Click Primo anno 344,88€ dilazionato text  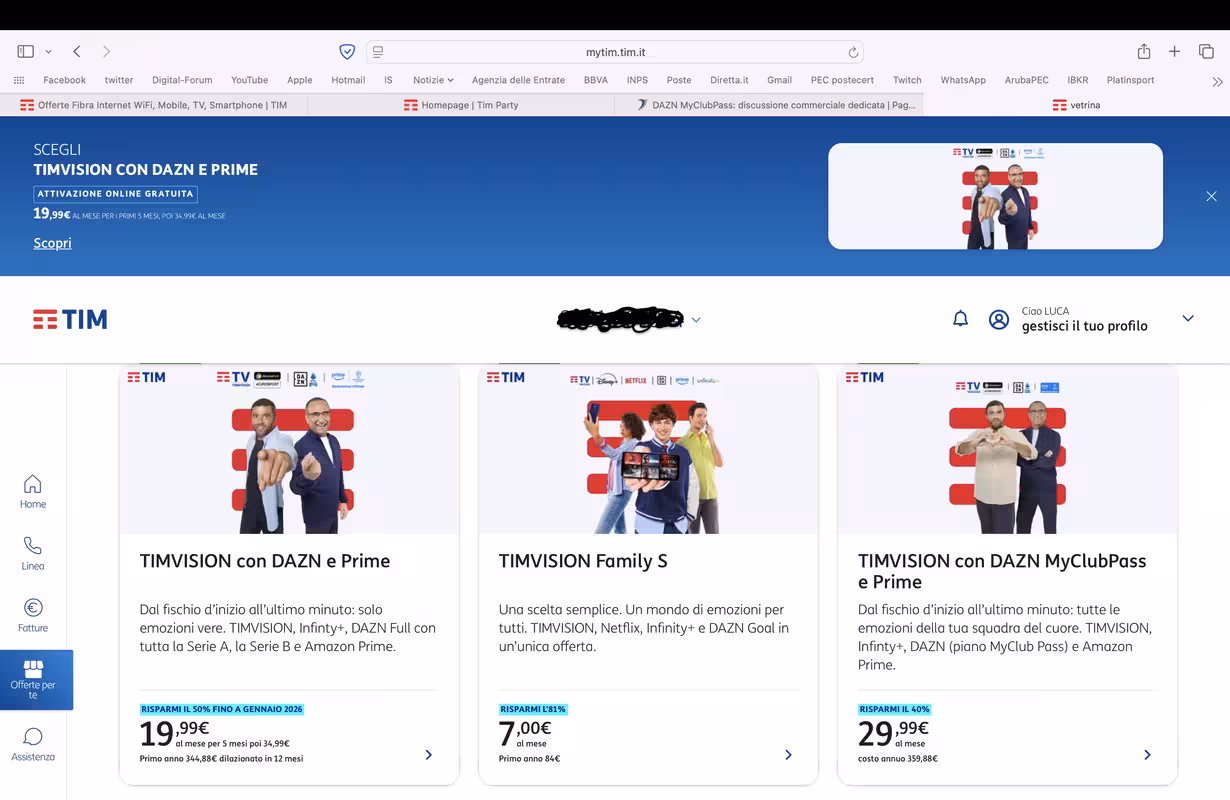tap(221, 759)
